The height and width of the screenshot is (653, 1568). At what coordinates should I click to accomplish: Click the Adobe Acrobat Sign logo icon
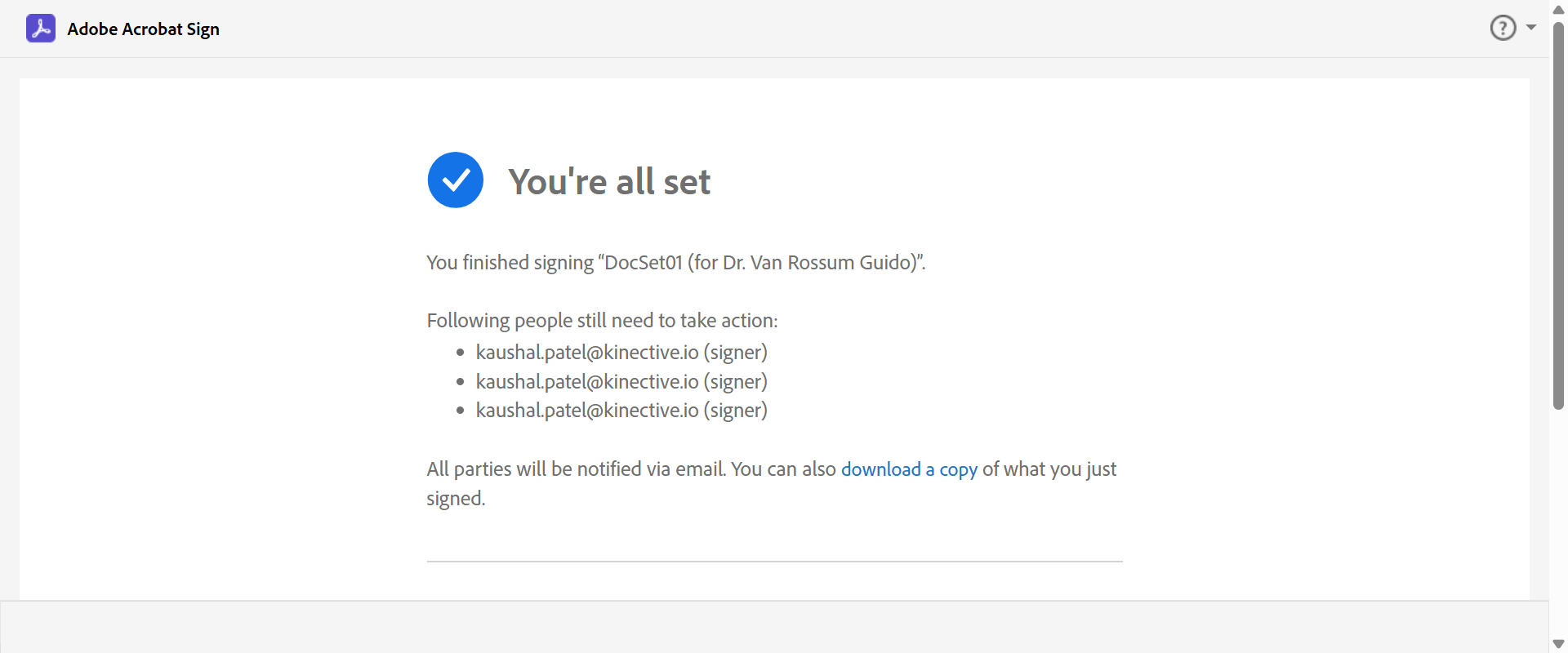(41, 29)
